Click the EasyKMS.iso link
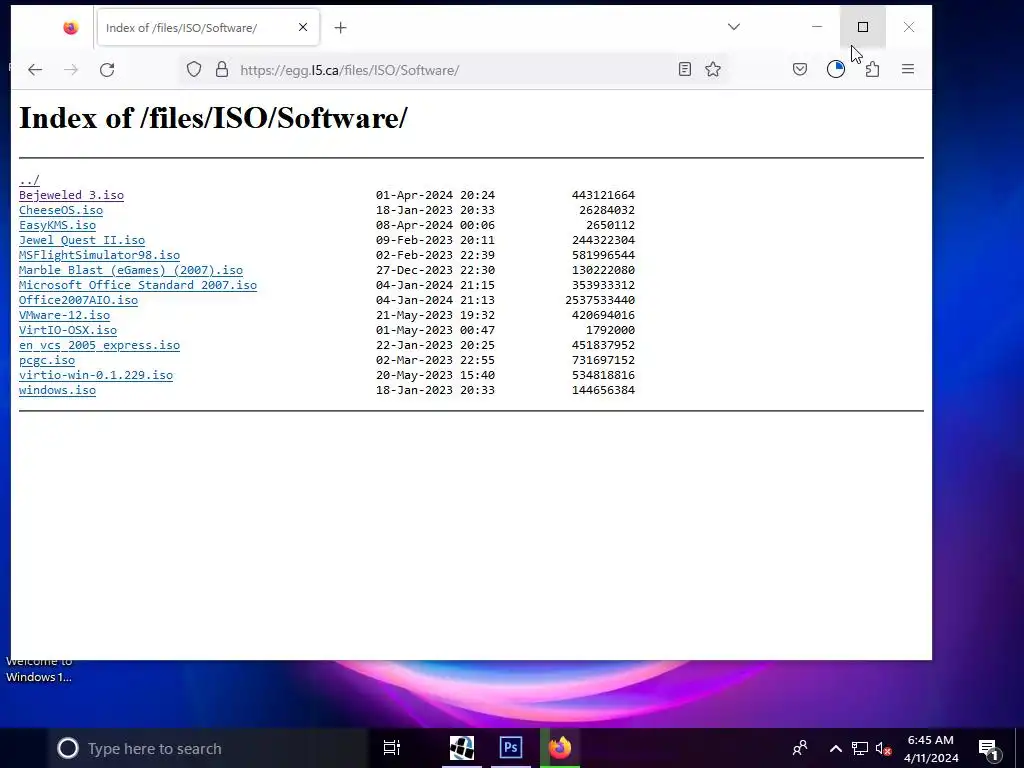1024x768 pixels. point(57,225)
